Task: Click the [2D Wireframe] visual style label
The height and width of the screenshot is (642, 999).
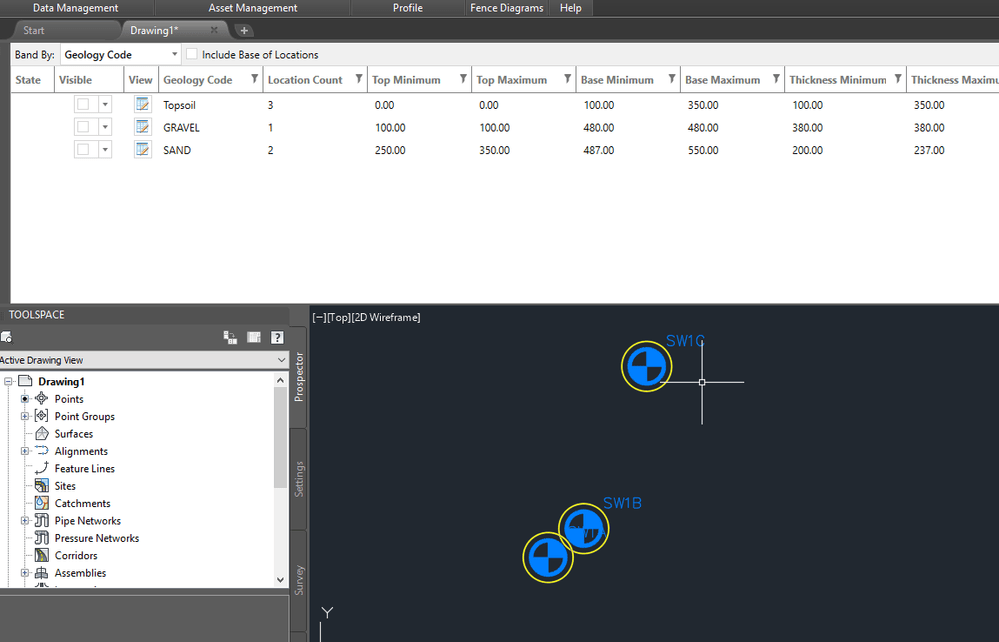Action: point(386,317)
